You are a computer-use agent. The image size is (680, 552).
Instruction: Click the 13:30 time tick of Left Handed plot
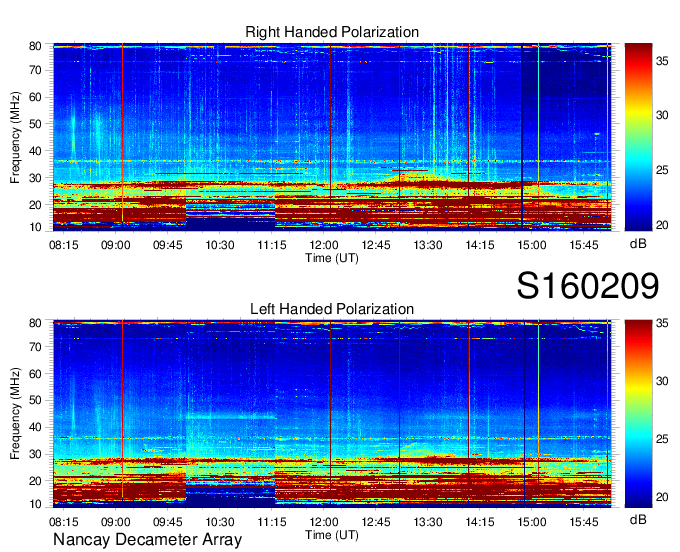(x=428, y=522)
